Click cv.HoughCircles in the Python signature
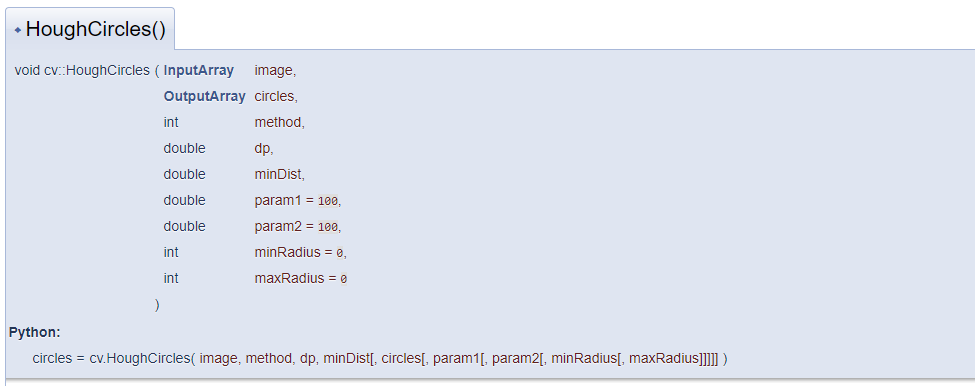The width and height of the screenshot is (975, 386). (140, 359)
